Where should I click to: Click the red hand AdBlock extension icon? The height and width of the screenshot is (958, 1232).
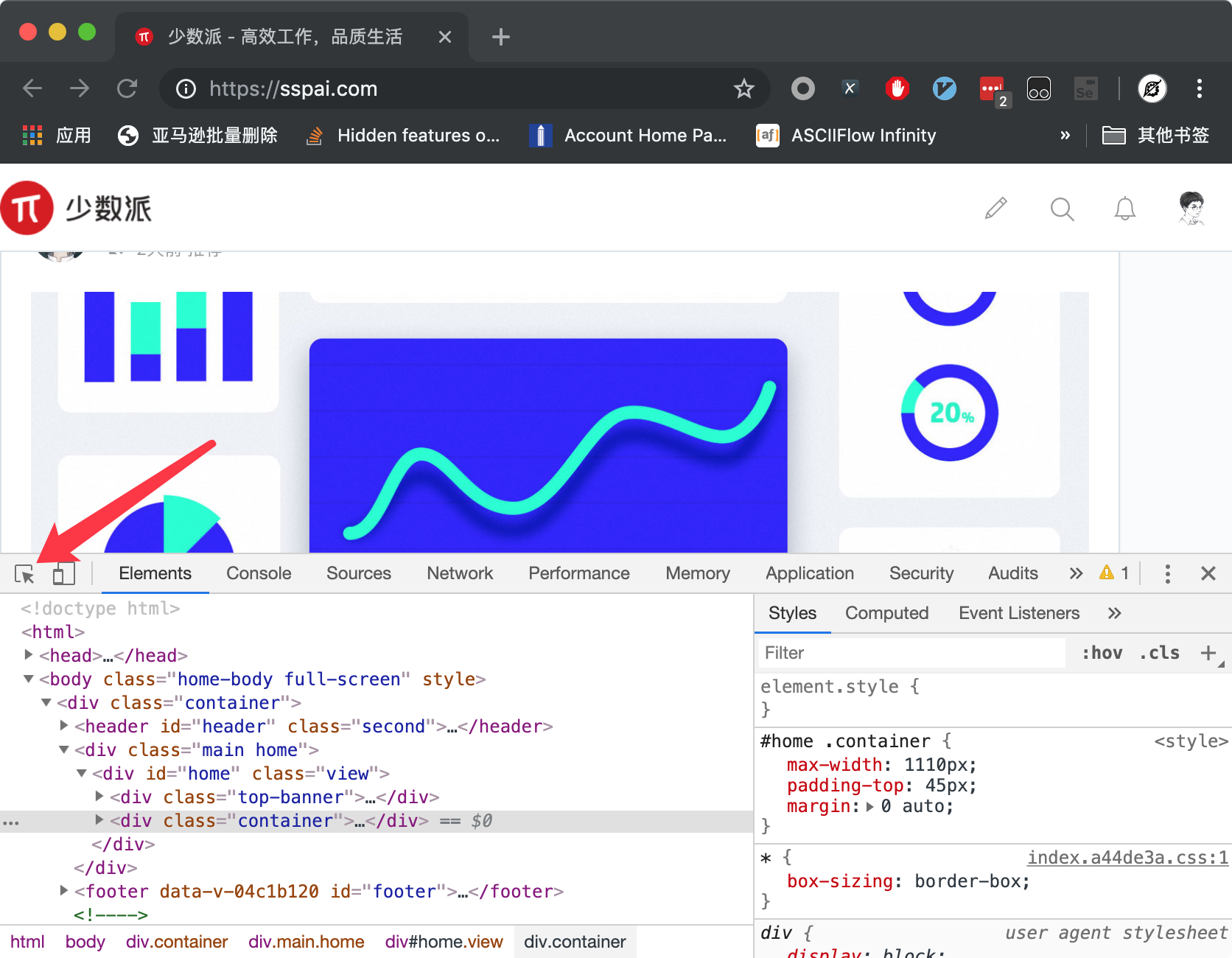[897, 89]
